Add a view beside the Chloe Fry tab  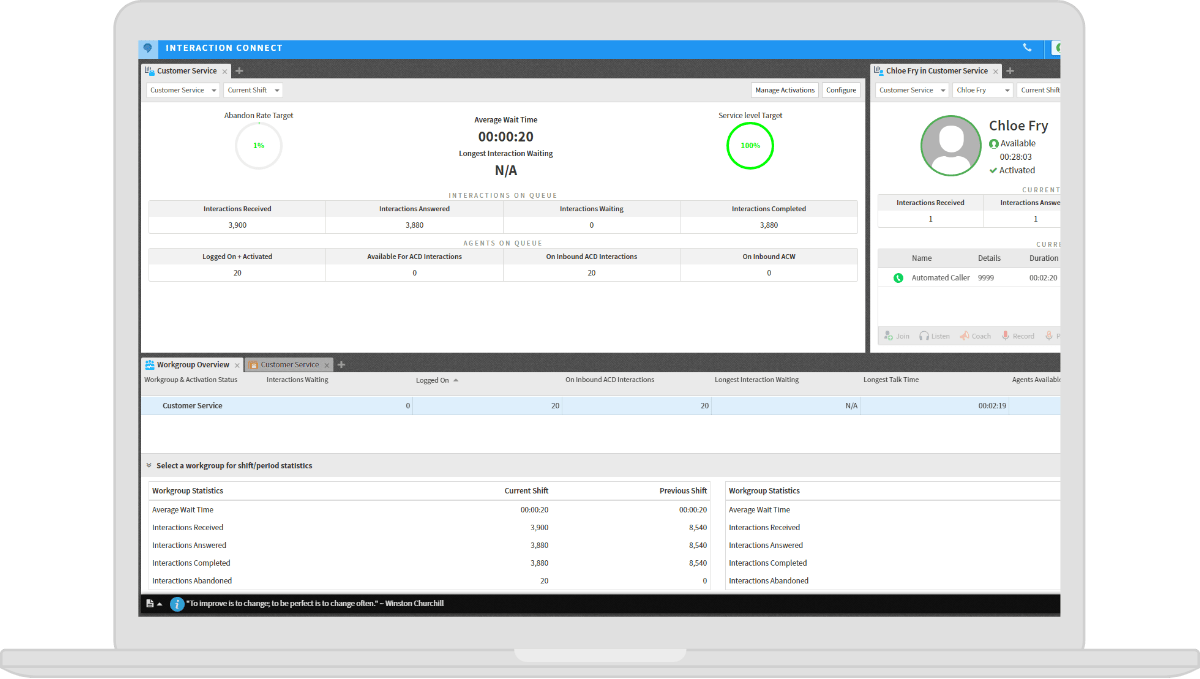1010,71
